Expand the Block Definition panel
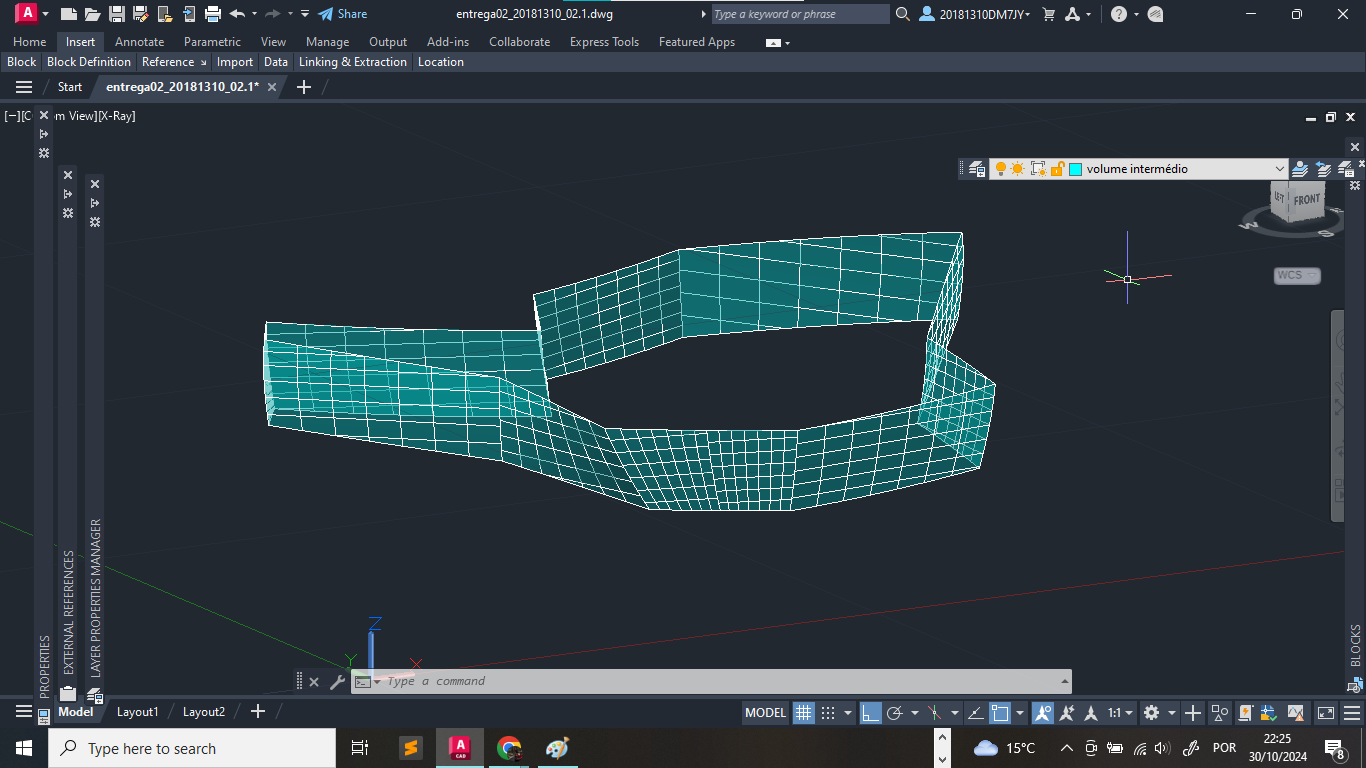Screen dimensions: 1366x768 (89, 62)
